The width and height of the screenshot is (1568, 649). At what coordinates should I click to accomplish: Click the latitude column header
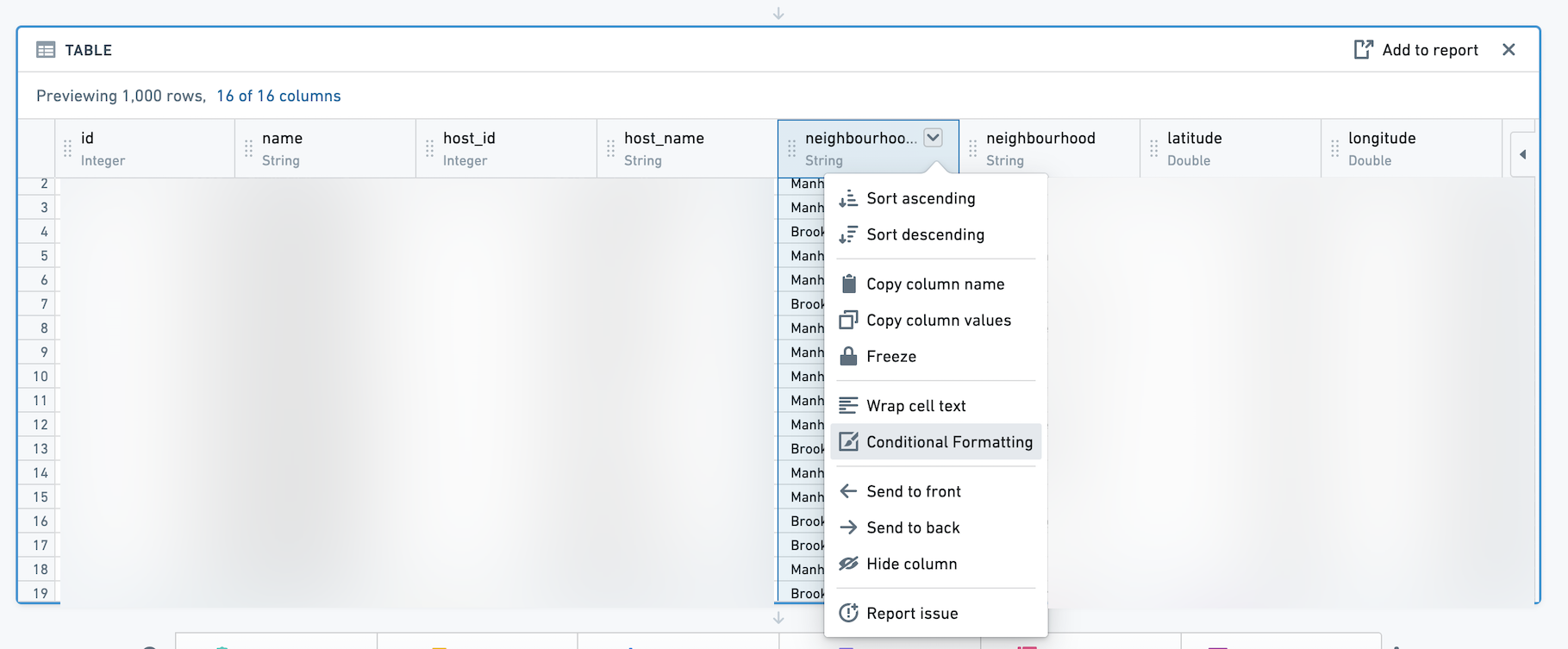pyautogui.click(x=1230, y=148)
